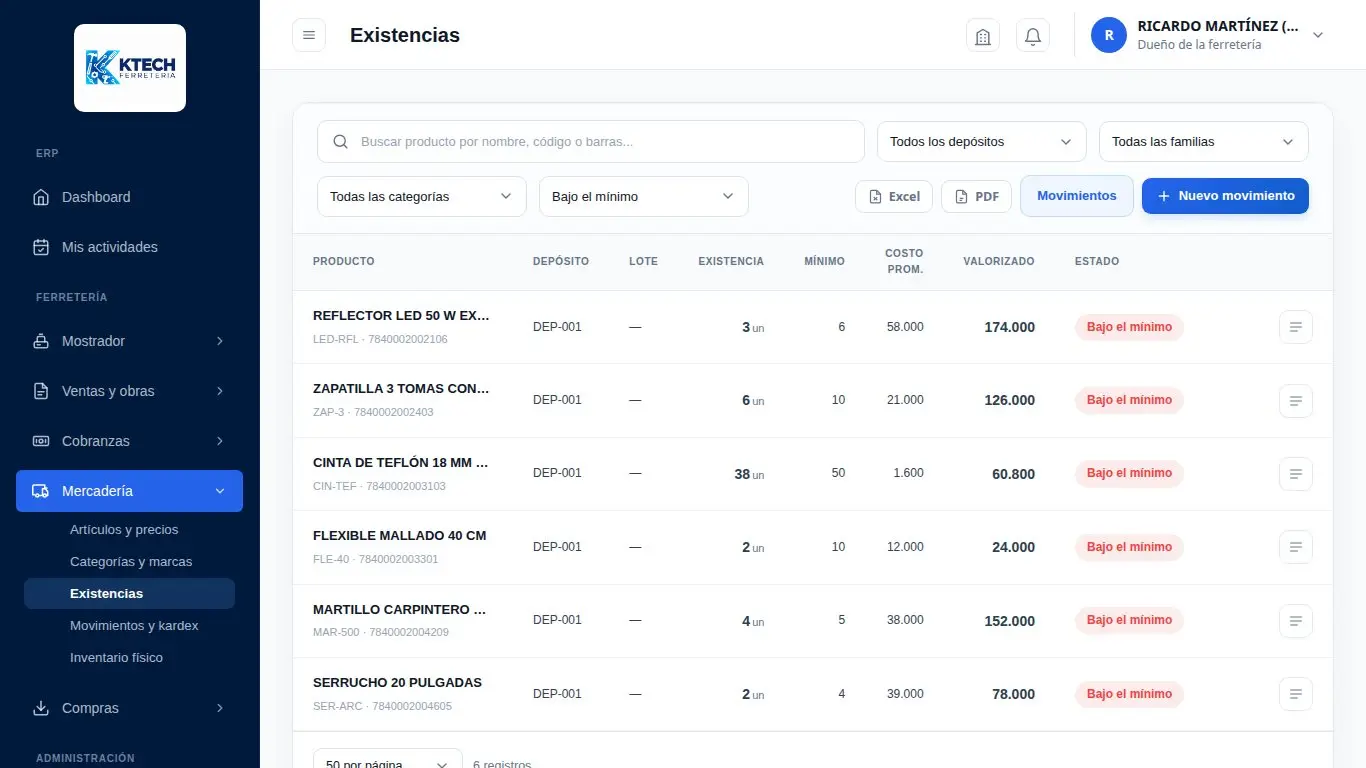Click the Mis actividades calendar icon
Image resolution: width=1366 pixels, height=768 pixels.
tap(41, 247)
